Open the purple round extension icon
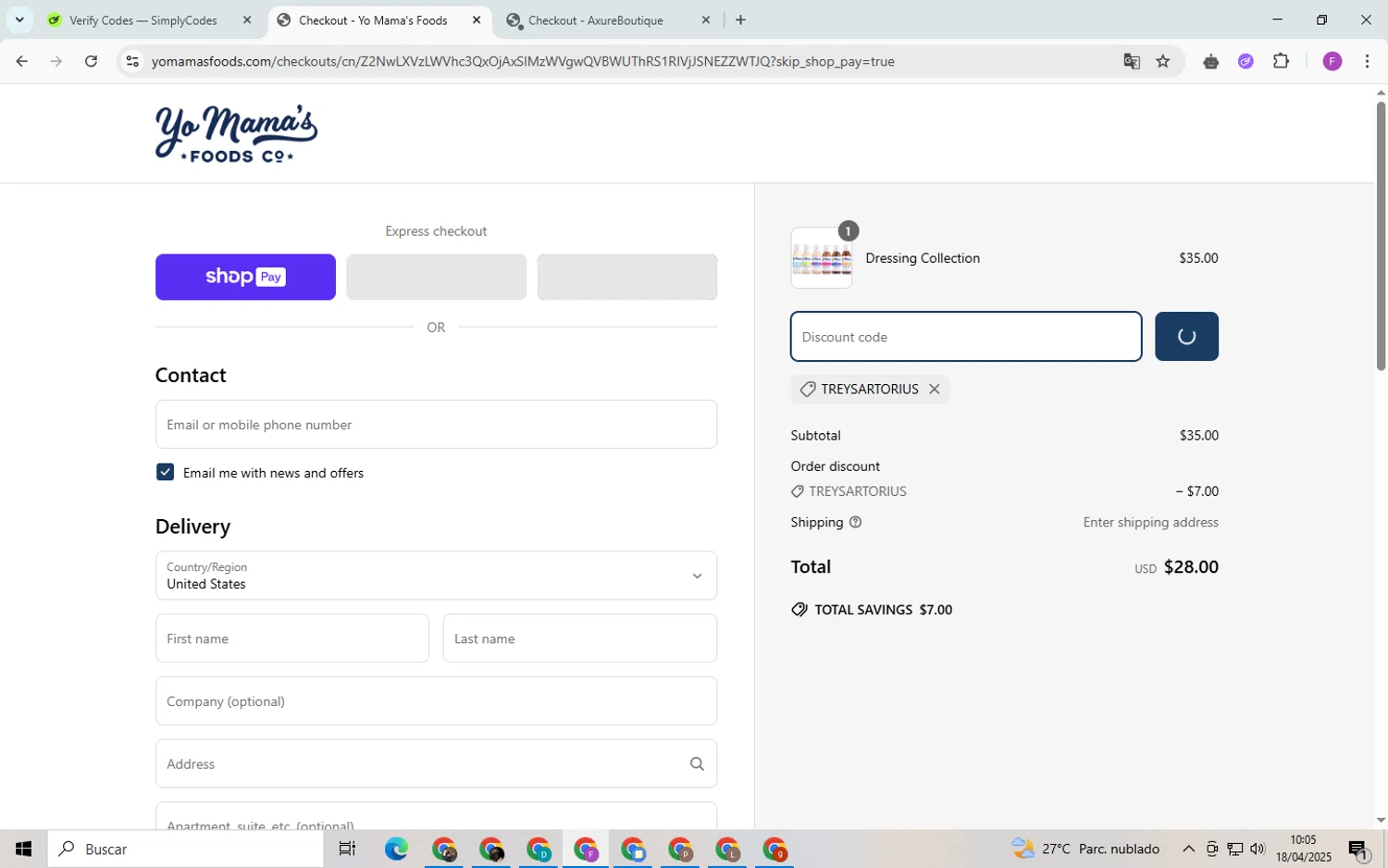 tap(1245, 62)
